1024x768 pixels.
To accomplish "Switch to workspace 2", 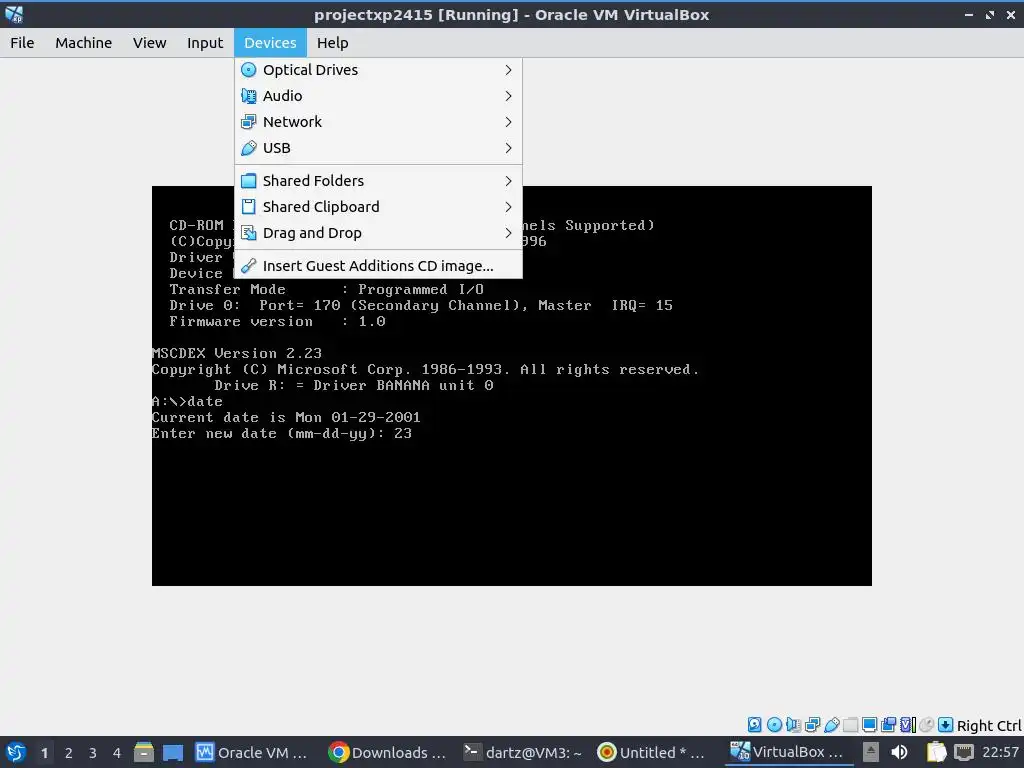I will [69, 753].
